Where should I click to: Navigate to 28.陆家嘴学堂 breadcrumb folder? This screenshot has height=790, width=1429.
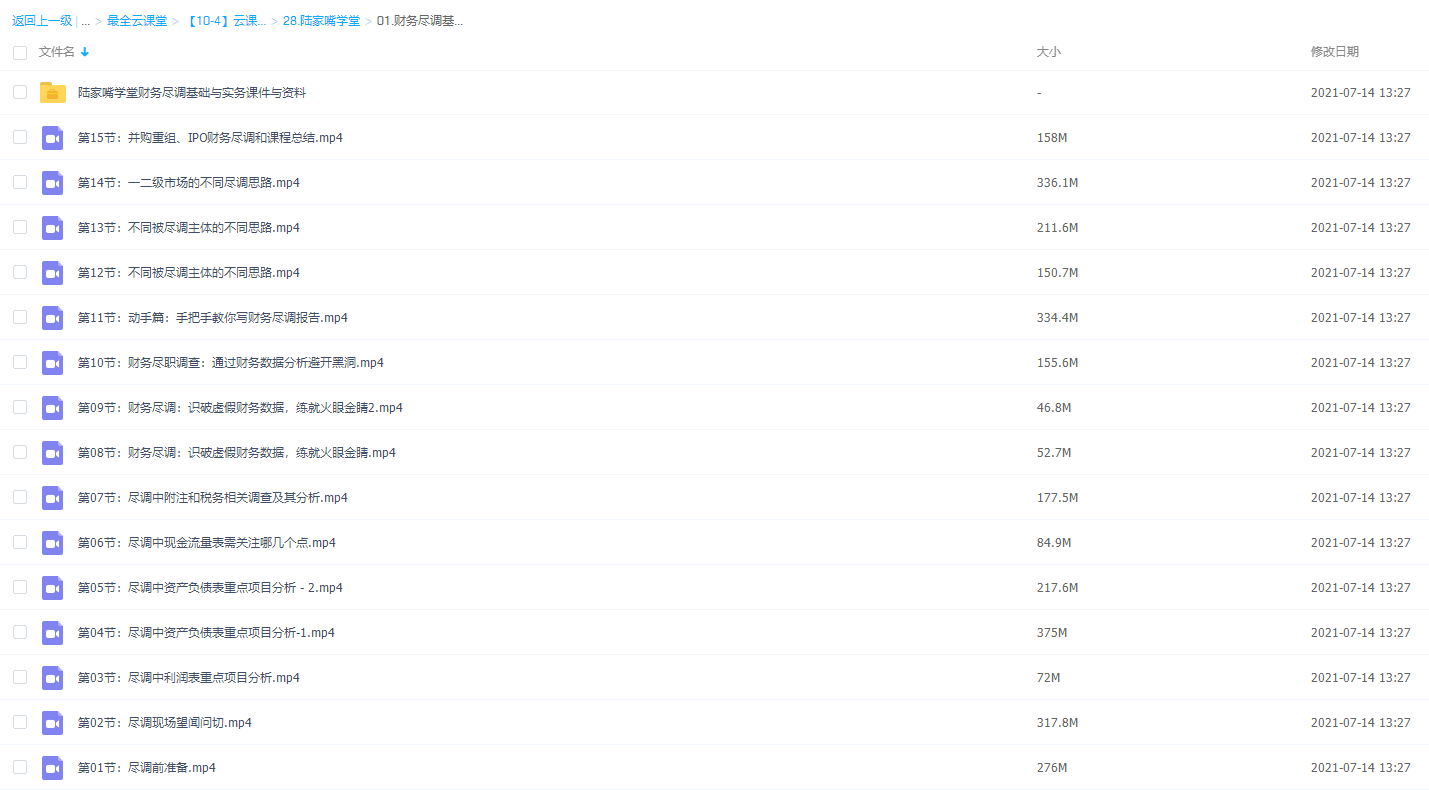point(321,21)
